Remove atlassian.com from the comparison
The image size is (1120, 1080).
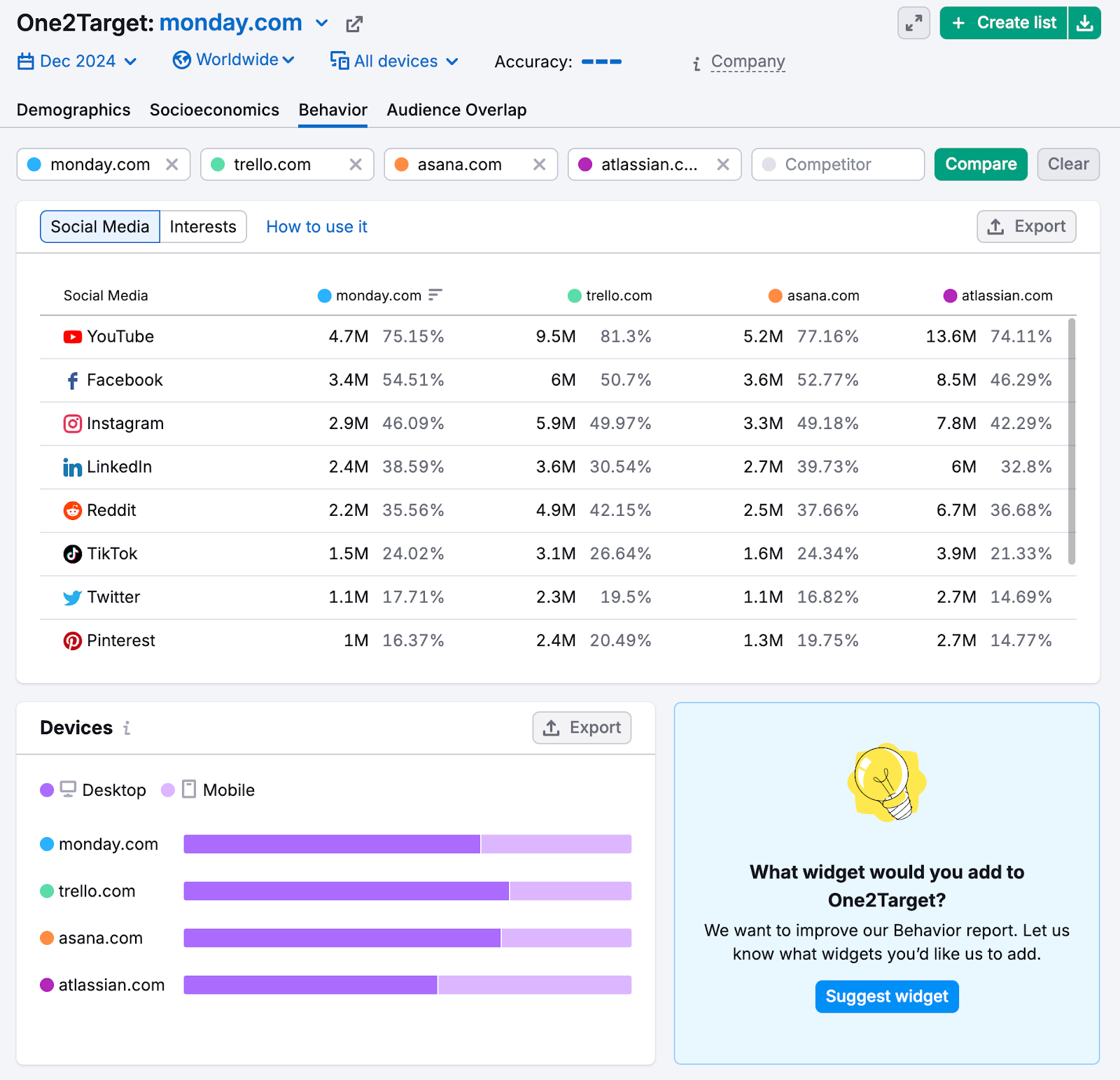(x=723, y=164)
